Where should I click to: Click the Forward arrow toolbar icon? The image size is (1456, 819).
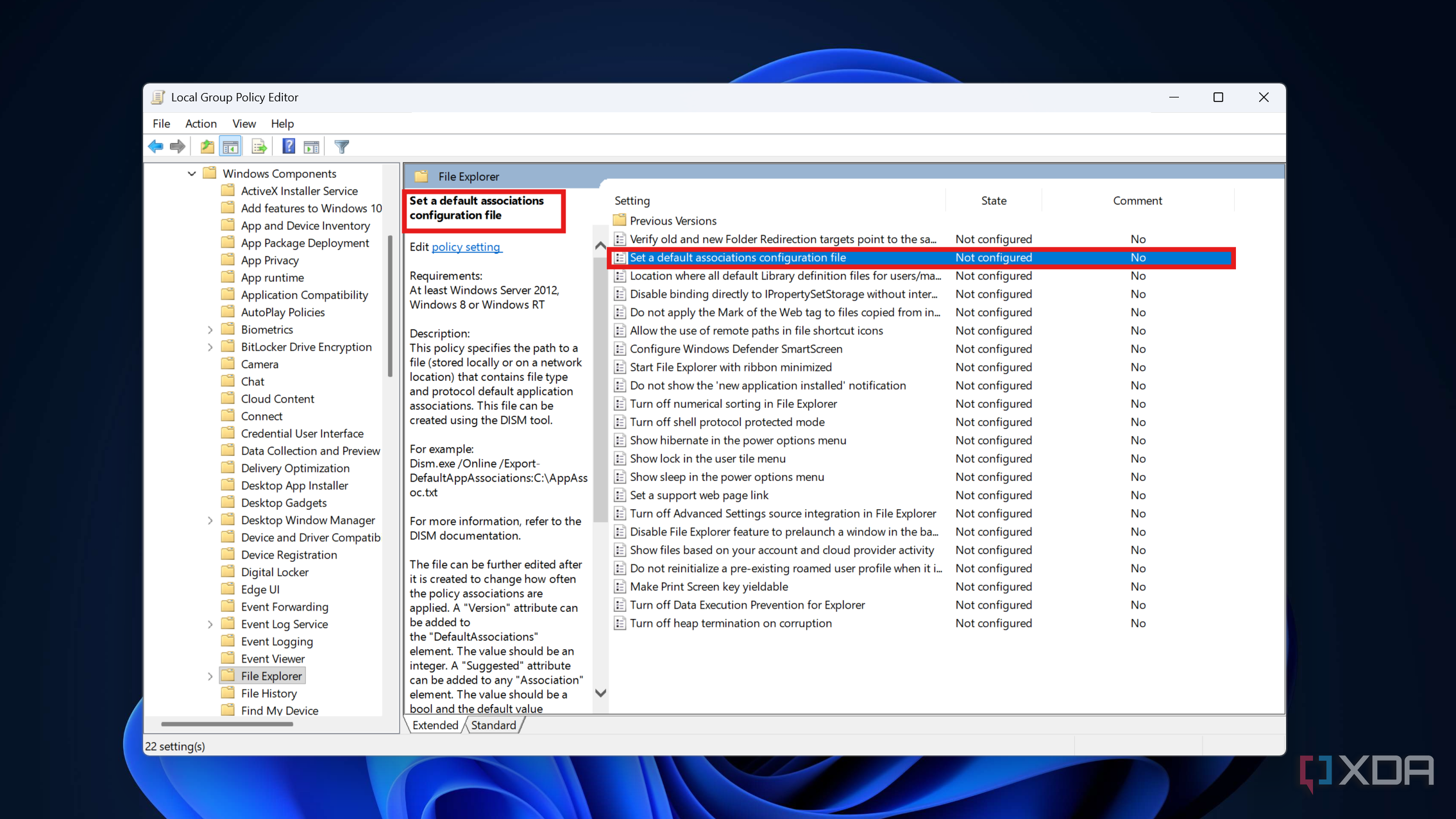pos(178,147)
